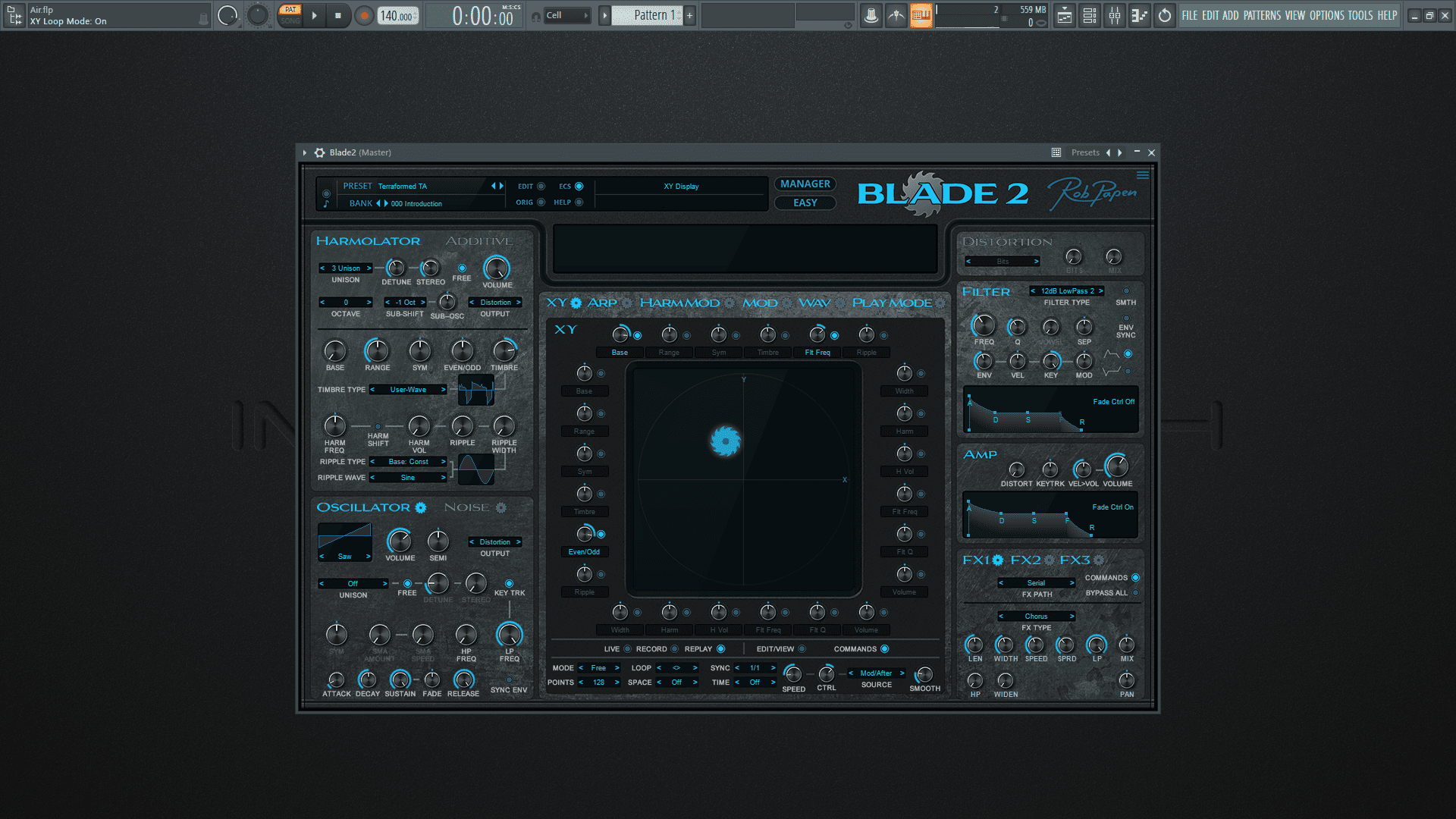Toggle the EDIT LED button
This screenshot has height=819, width=1456.
[541, 187]
